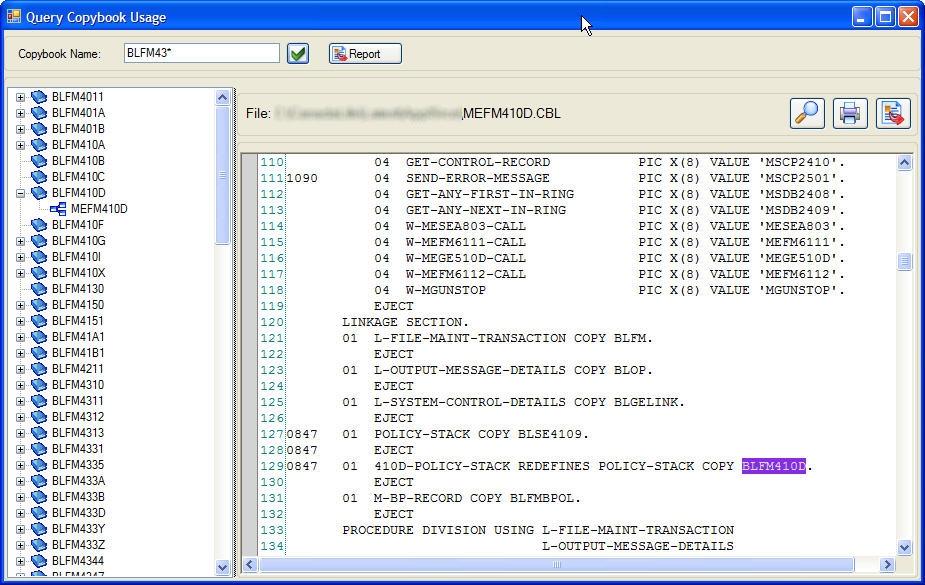
Task: Click the tree panel scroll up arrow
Action: click(x=222, y=97)
